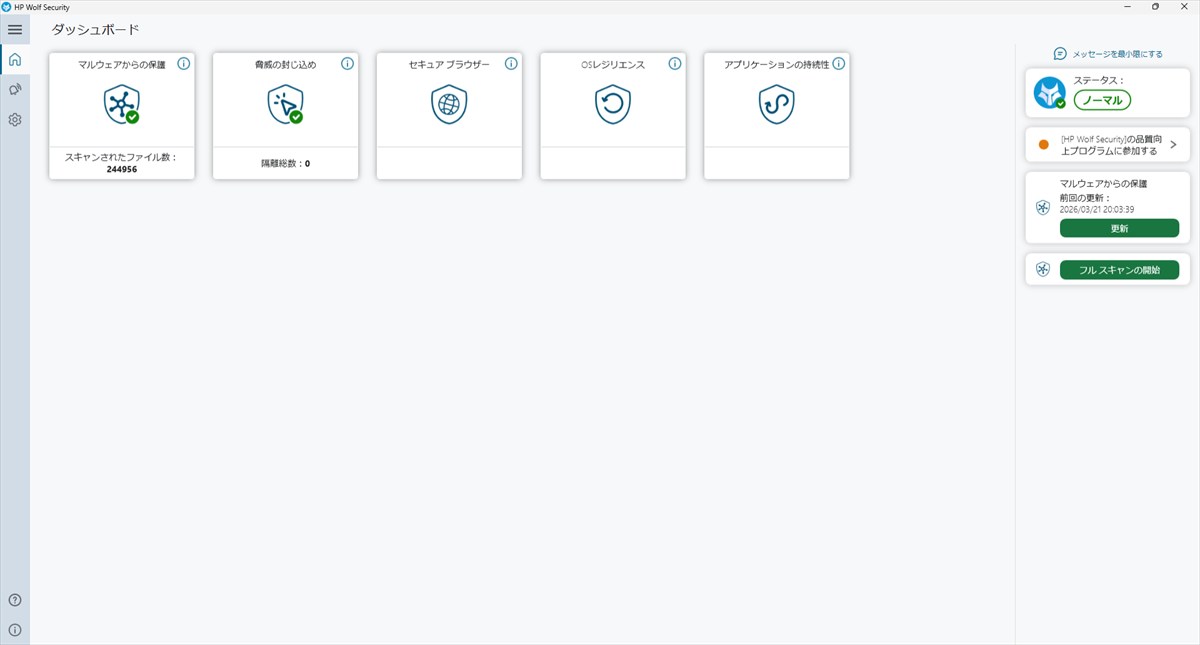Viewport: 1200px width, 645px height.
Task: Start full scan with フルスキャンの開始
Action: pyautogui.click(x=1119, y=270)
